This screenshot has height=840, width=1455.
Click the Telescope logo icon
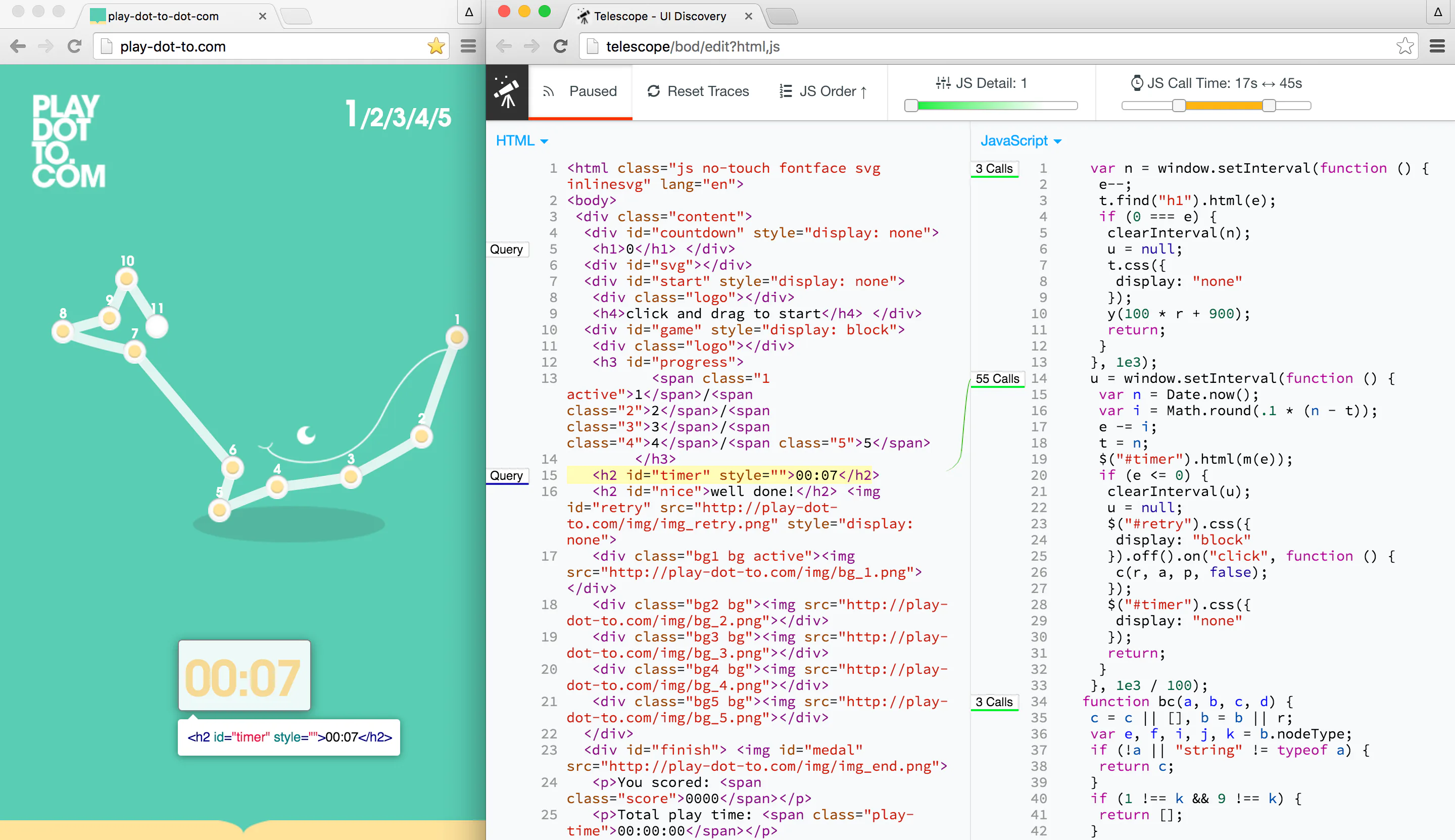coord(507,92)
